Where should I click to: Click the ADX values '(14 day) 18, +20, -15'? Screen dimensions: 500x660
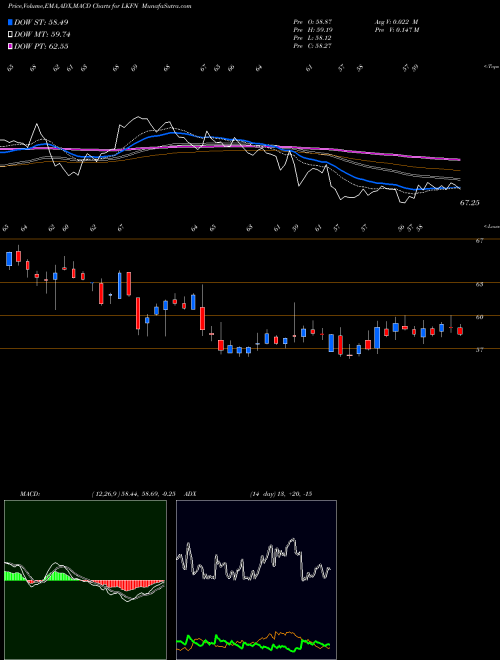point(281,494)
